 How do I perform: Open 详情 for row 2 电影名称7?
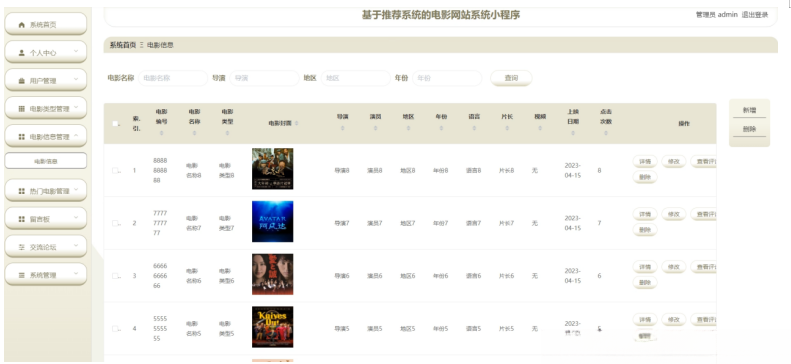coord(645,214)
